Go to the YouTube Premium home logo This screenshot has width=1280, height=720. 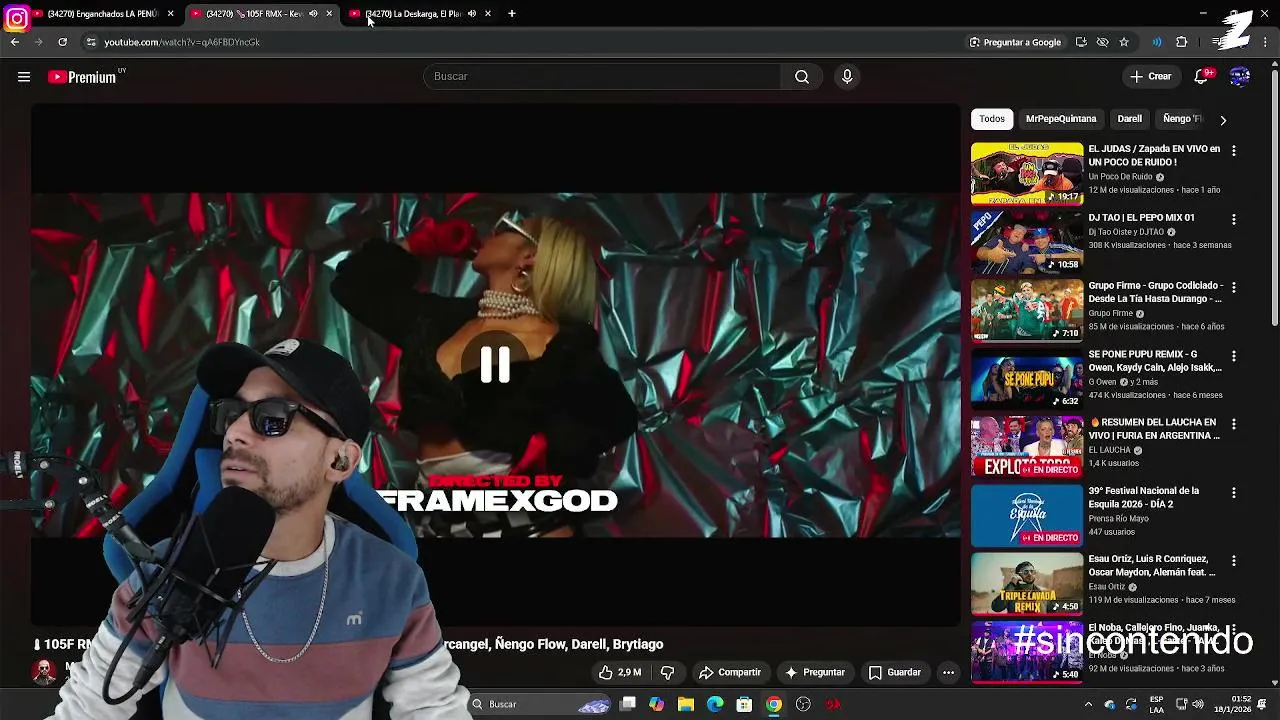point(83,77)
